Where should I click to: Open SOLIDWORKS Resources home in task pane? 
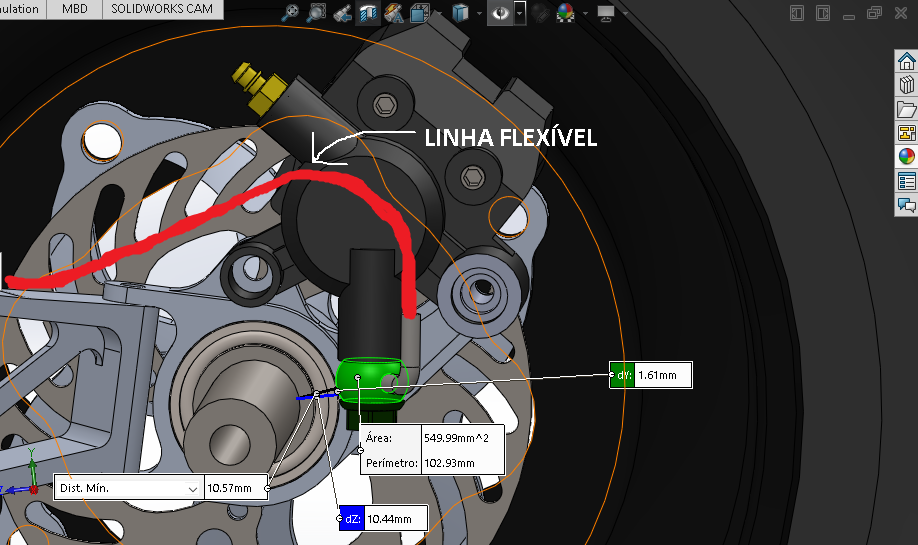click(x=906, y=60)
